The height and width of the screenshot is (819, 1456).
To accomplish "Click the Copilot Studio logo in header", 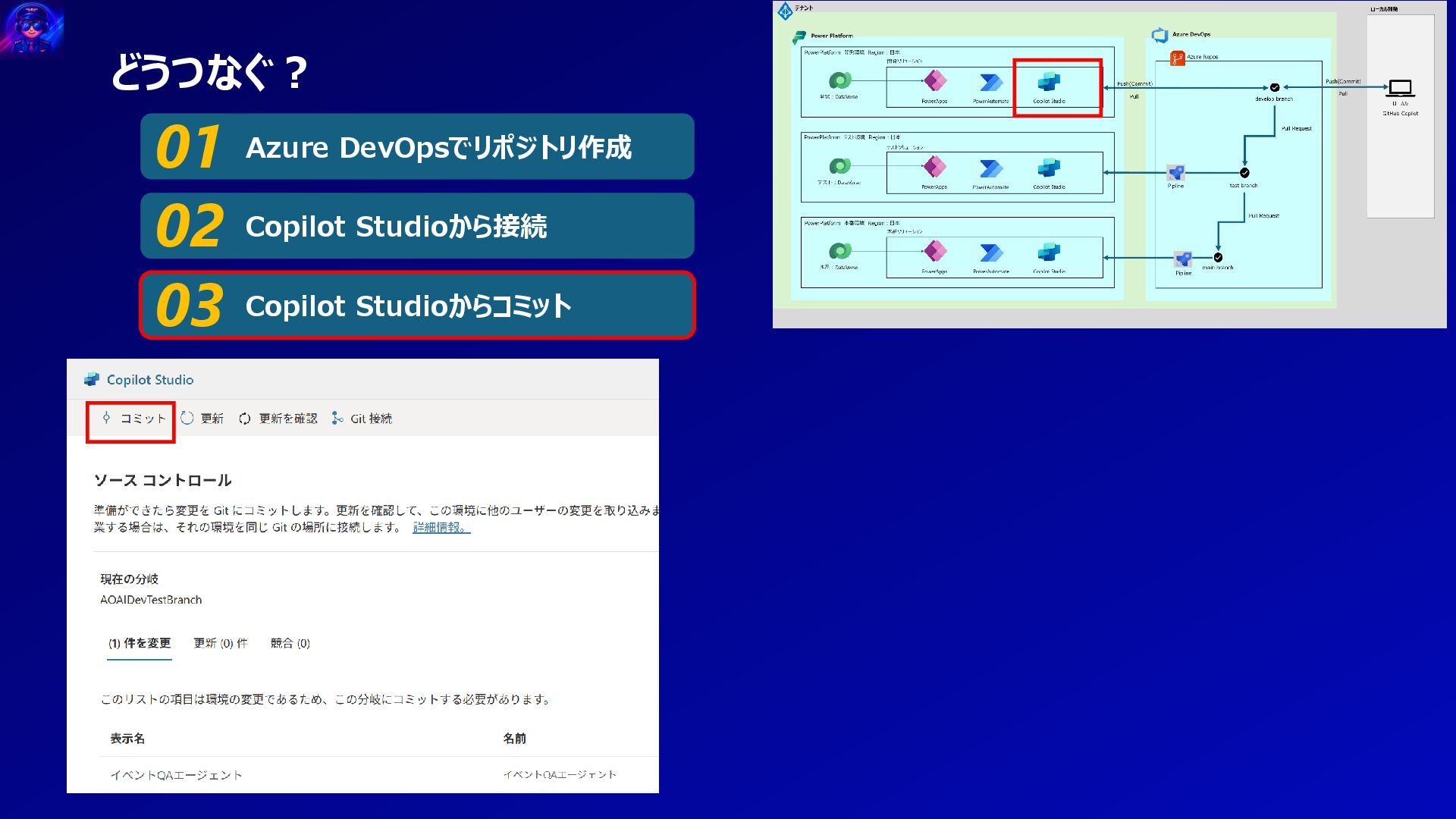I will click(x=92, y=379).
